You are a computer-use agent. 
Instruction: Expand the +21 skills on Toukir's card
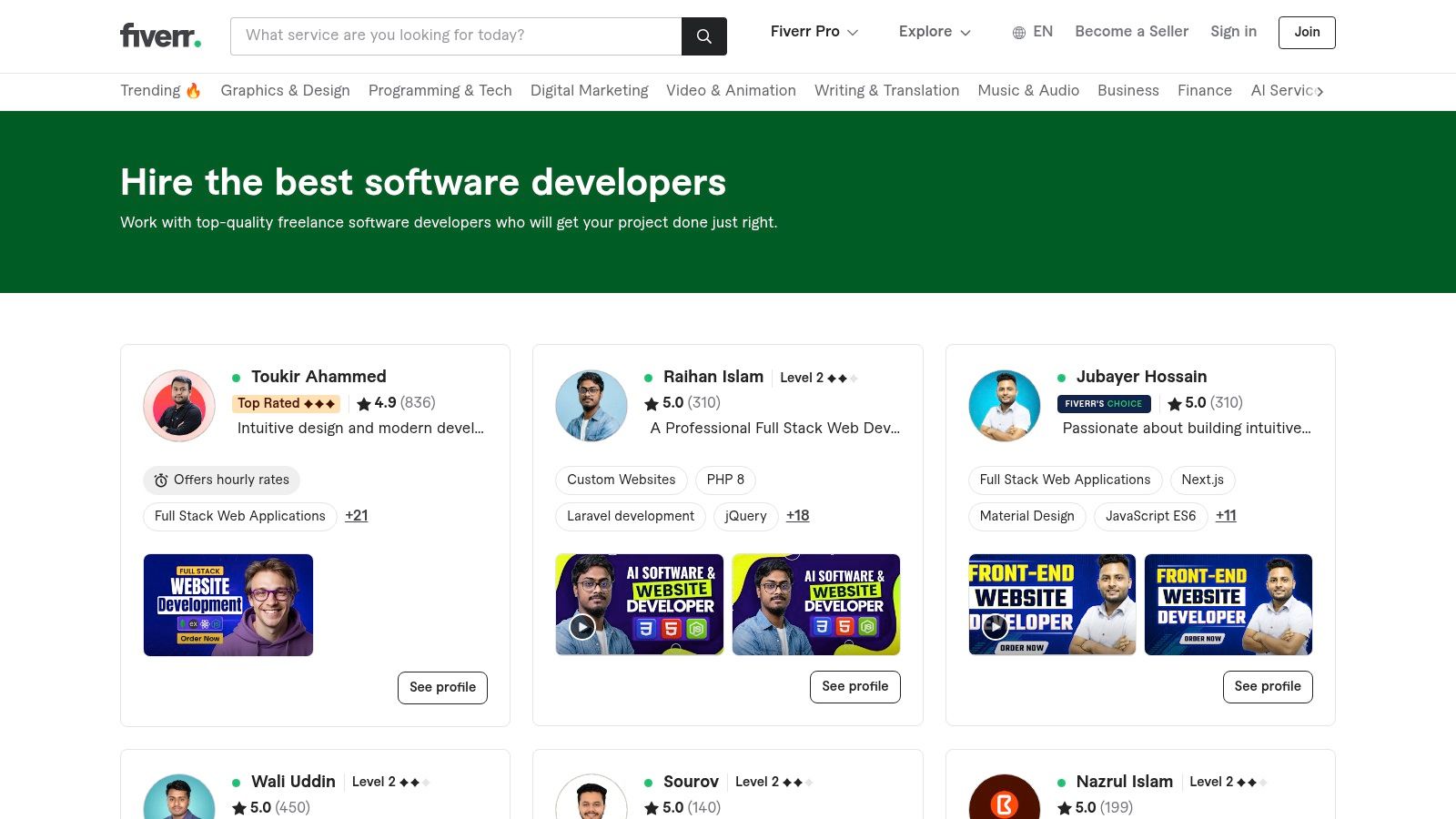(356, 516)
